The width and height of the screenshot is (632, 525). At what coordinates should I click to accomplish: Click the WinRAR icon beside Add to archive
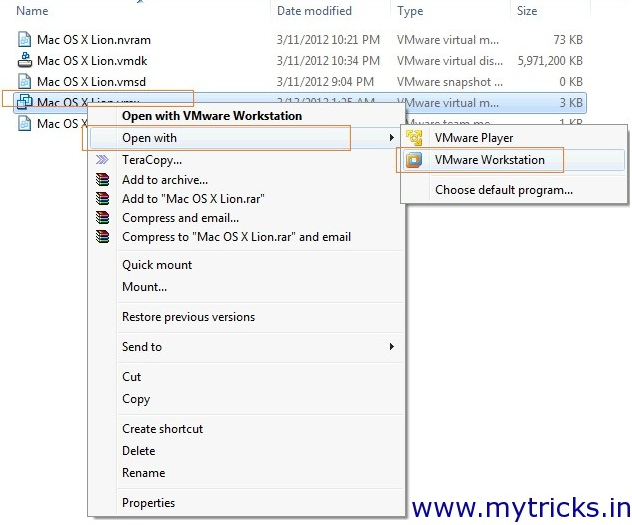pos(102,179)
